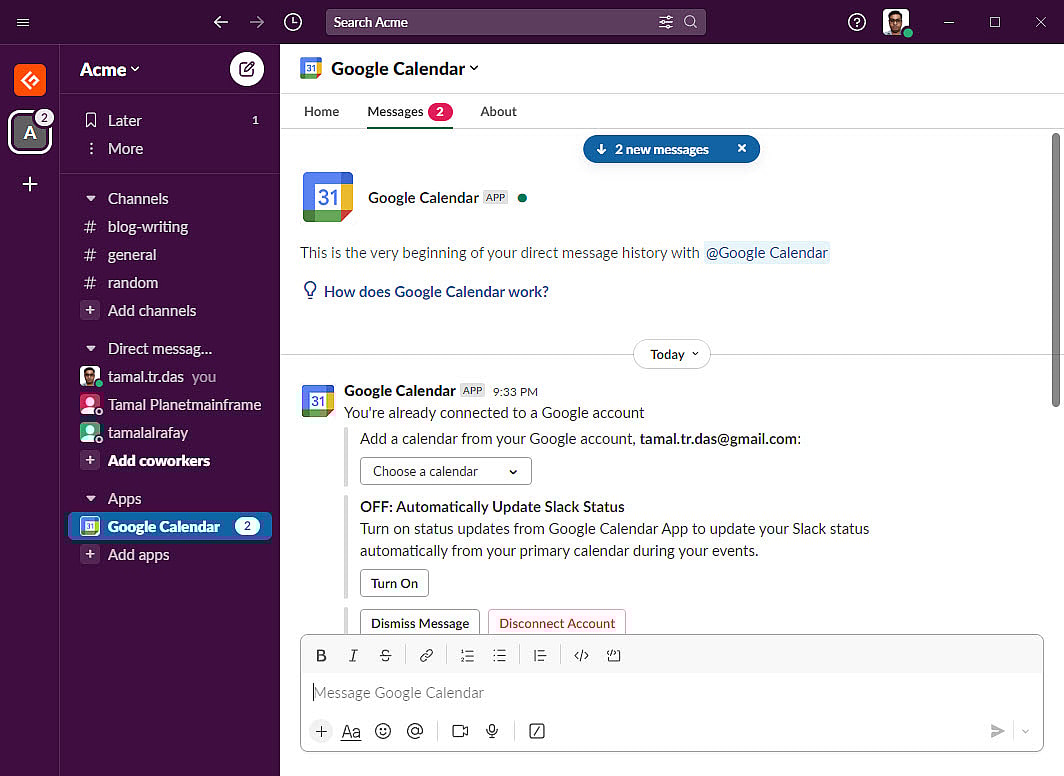Open attachments plus button in composer
This screenshot has width=1064, height=776.
[x=321, y=731]
